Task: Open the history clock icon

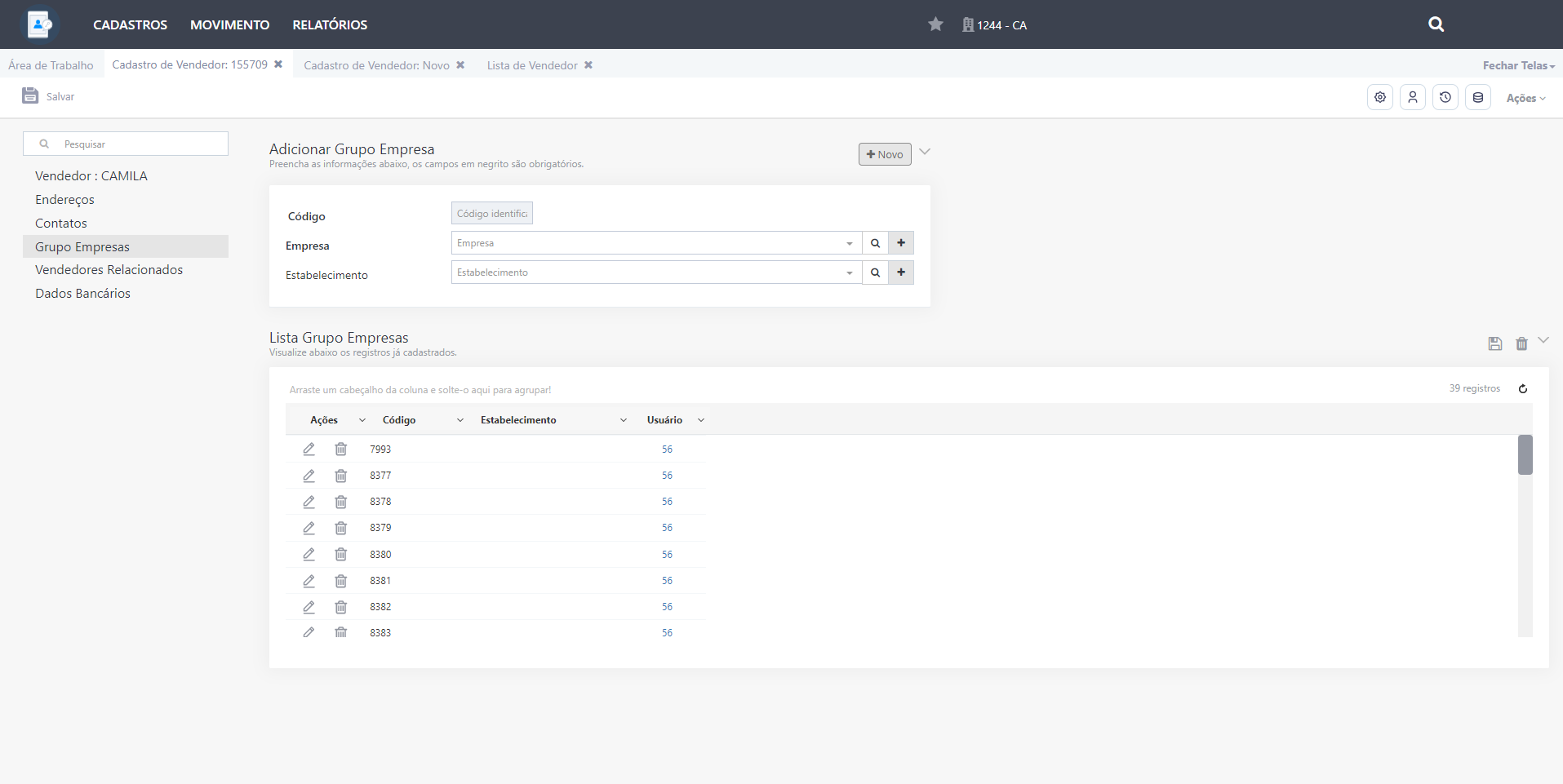Action: (x=1445, y=97)
